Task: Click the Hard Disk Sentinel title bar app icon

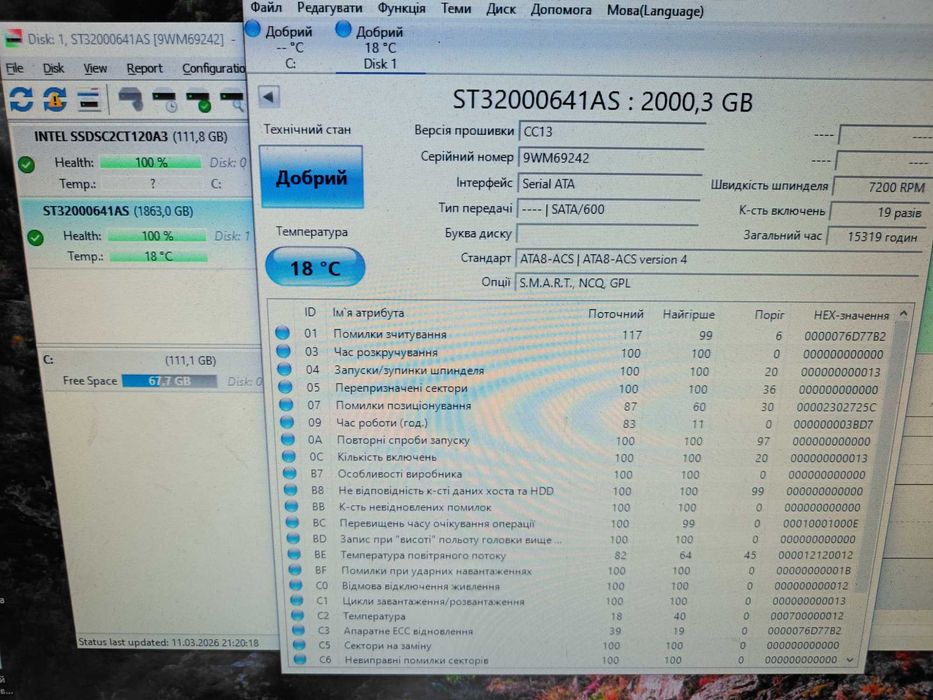Action: coord(13,38)
